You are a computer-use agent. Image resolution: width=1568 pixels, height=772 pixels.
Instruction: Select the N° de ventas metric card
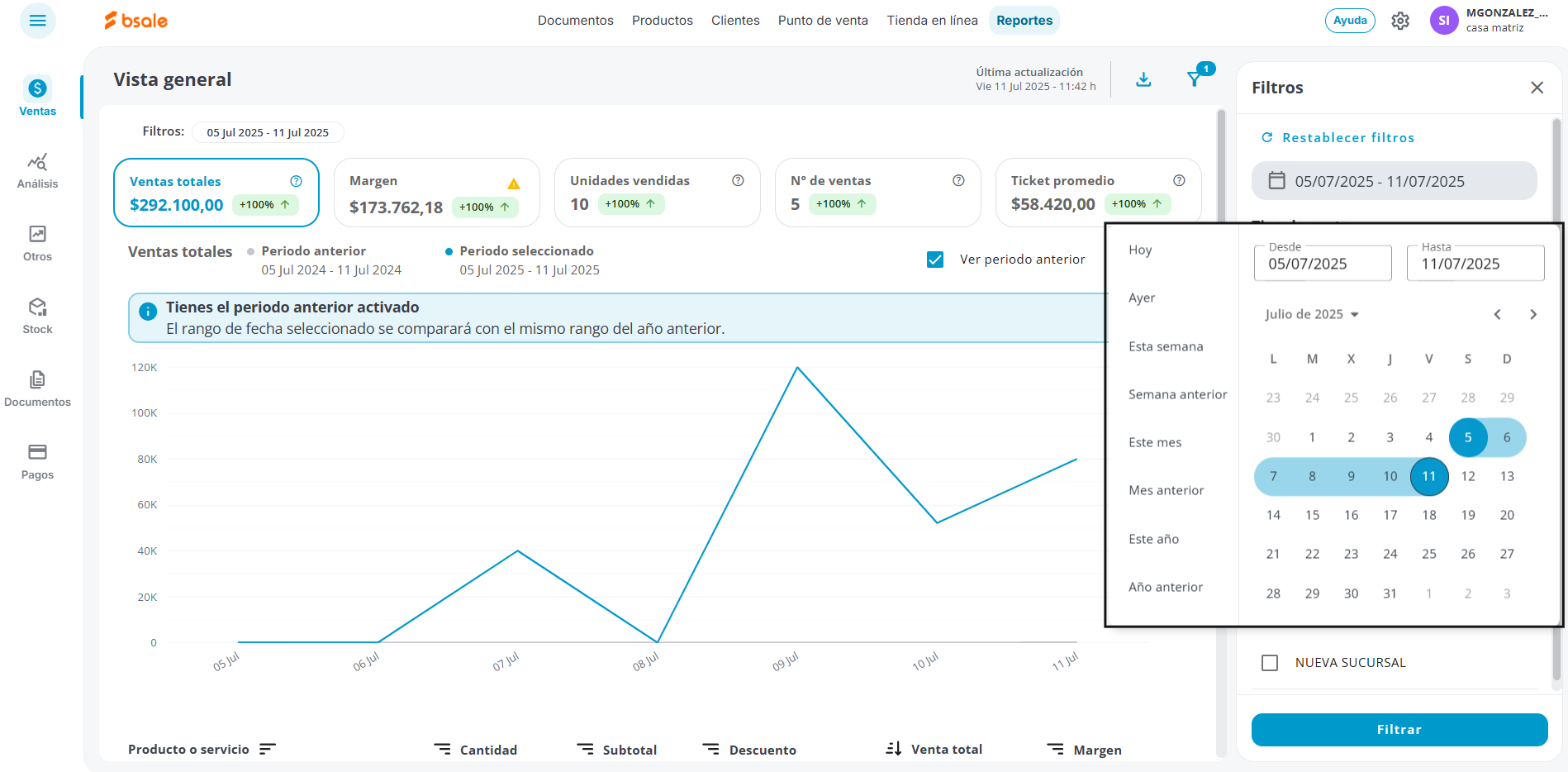(x=878, y=193)
